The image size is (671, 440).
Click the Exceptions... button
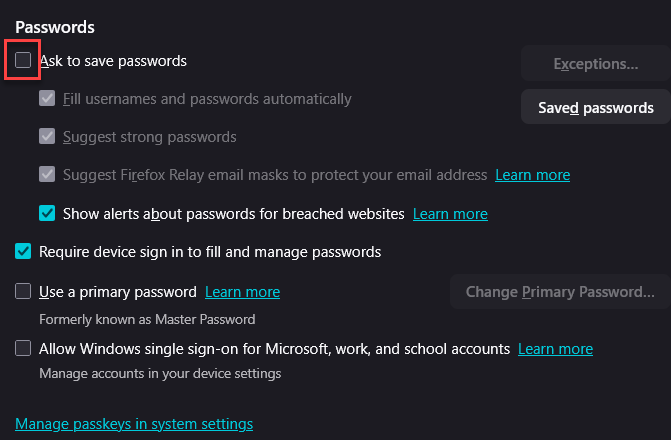(596, 64)
